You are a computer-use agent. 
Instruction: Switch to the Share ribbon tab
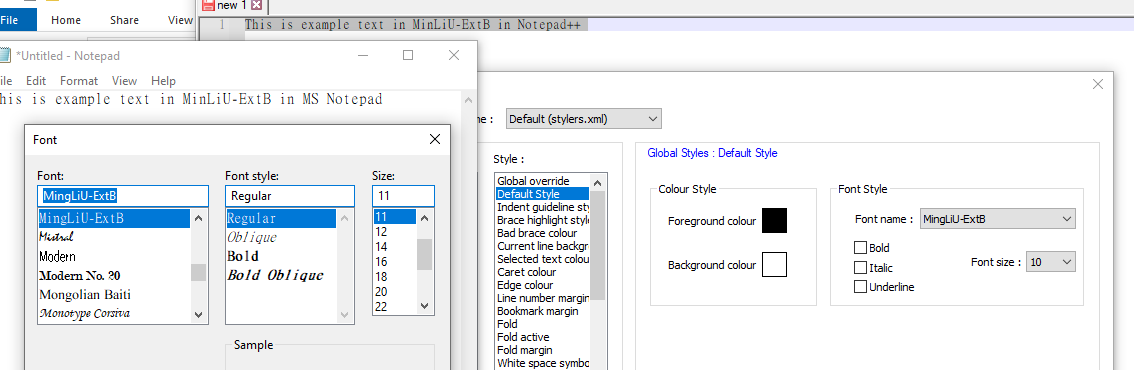[124, 20]
